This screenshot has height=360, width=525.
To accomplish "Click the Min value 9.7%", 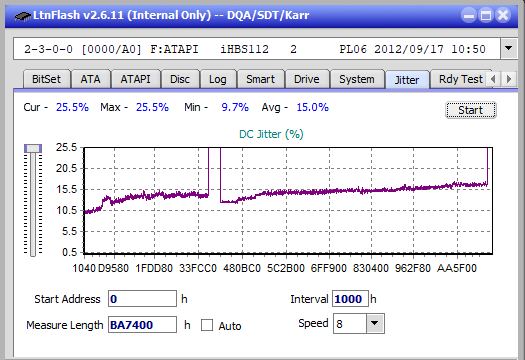I will pyautogui.click(x=235, y=107).
